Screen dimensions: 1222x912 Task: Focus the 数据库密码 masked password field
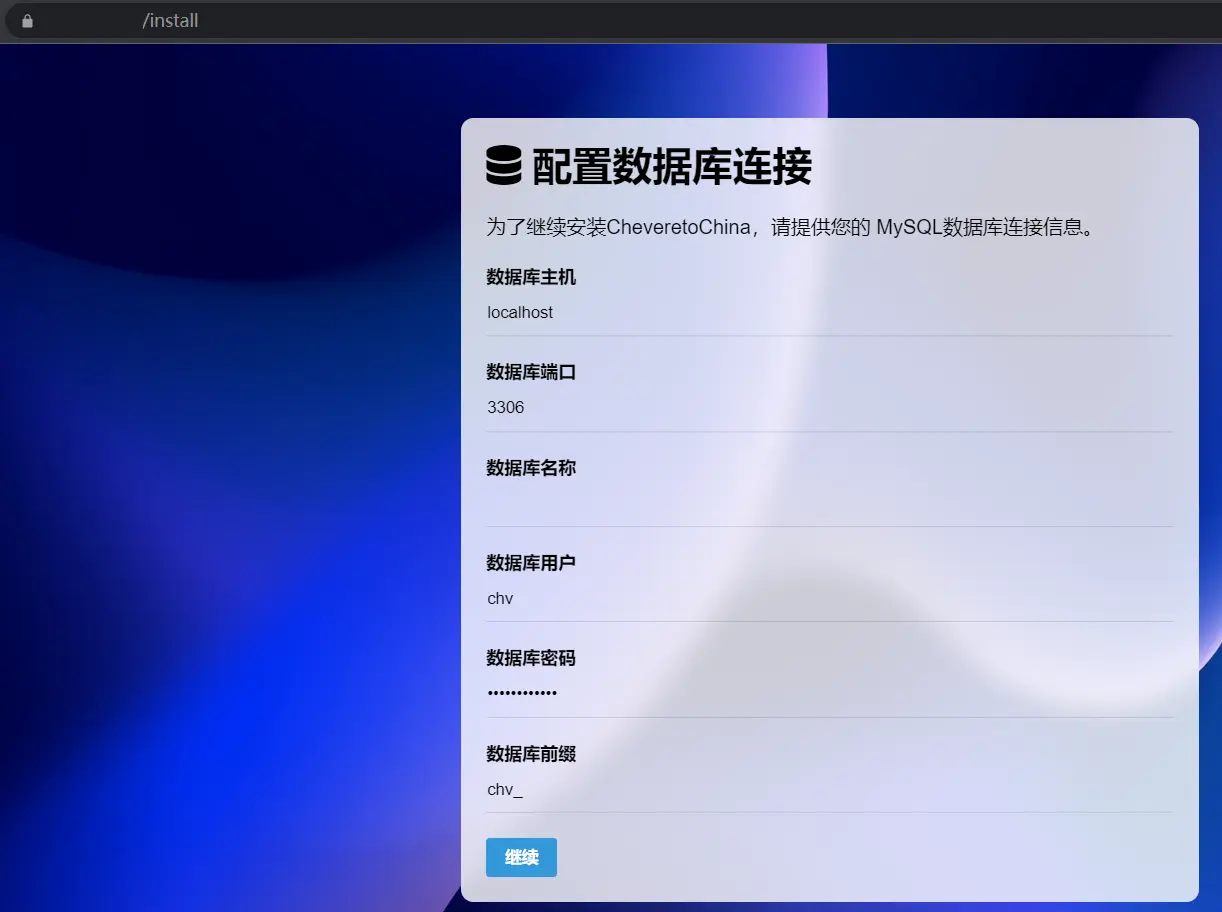(829, 694)
